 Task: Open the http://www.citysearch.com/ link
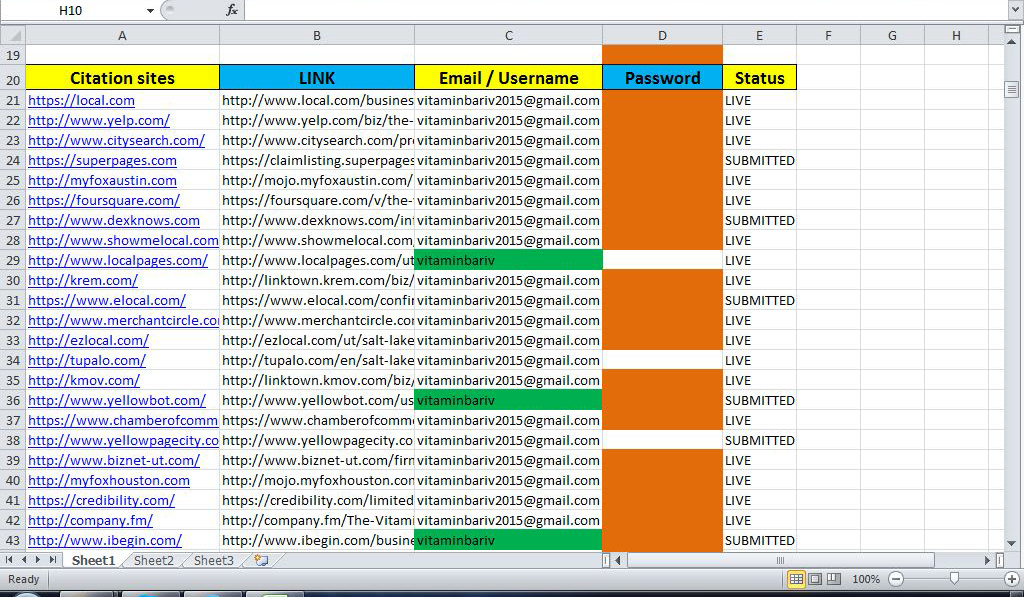click(x=116, y=140)
